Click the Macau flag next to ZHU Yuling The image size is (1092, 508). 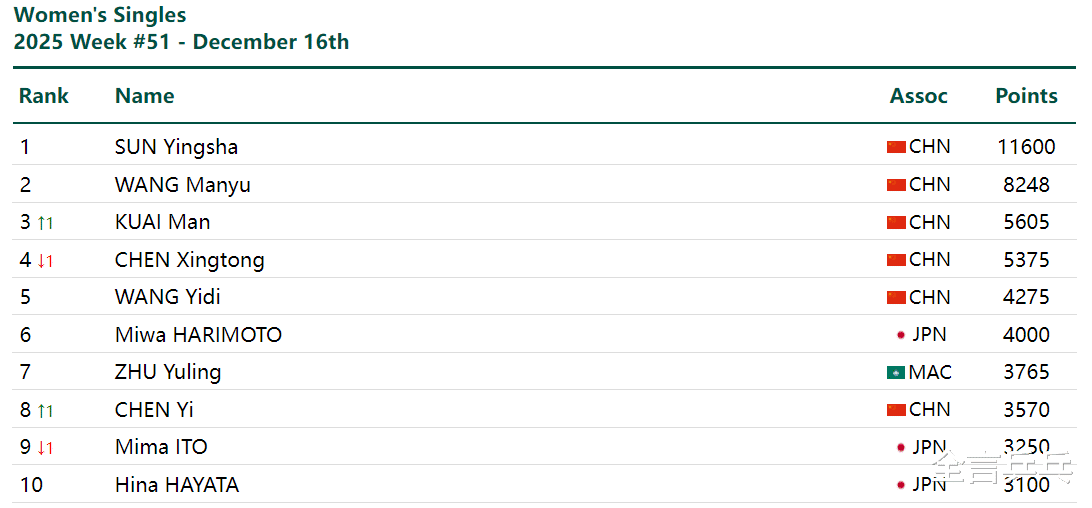pos(896,372)
